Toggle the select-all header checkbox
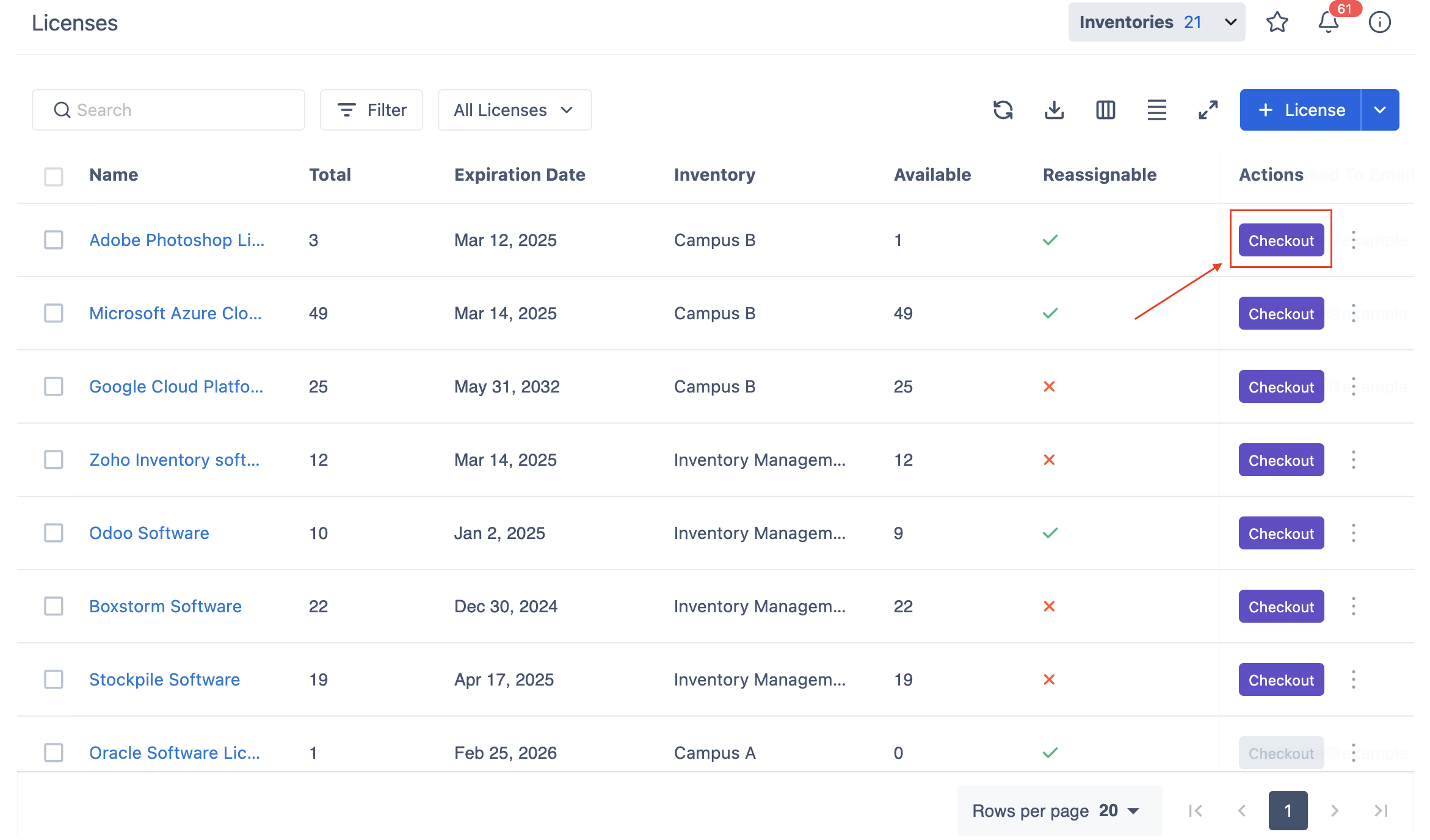Screen dimensions: 1430x840 point(54,176)
